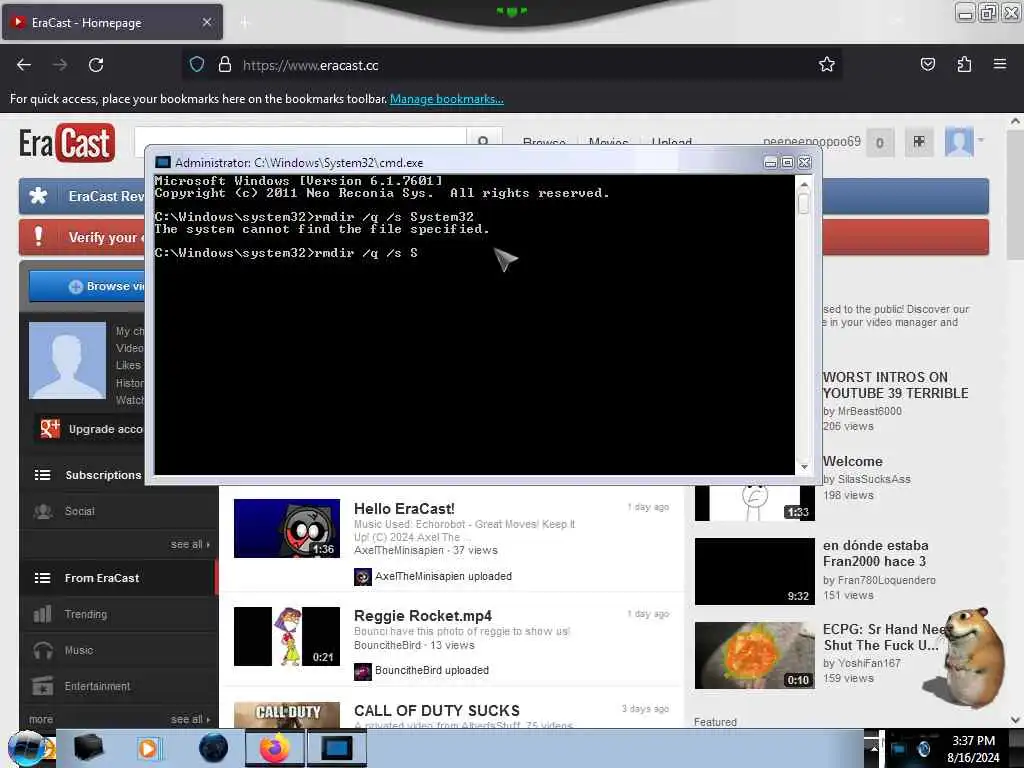Close the EraCast - Homepage tab
This screenshot has width=1024, height=768.
207,22
